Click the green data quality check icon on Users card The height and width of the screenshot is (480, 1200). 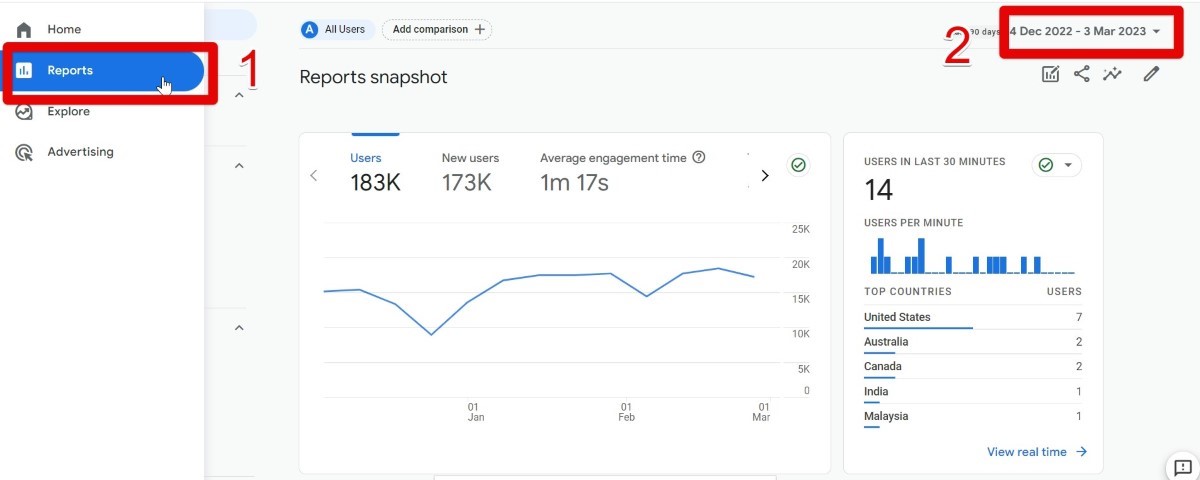[x=798, y=165]
